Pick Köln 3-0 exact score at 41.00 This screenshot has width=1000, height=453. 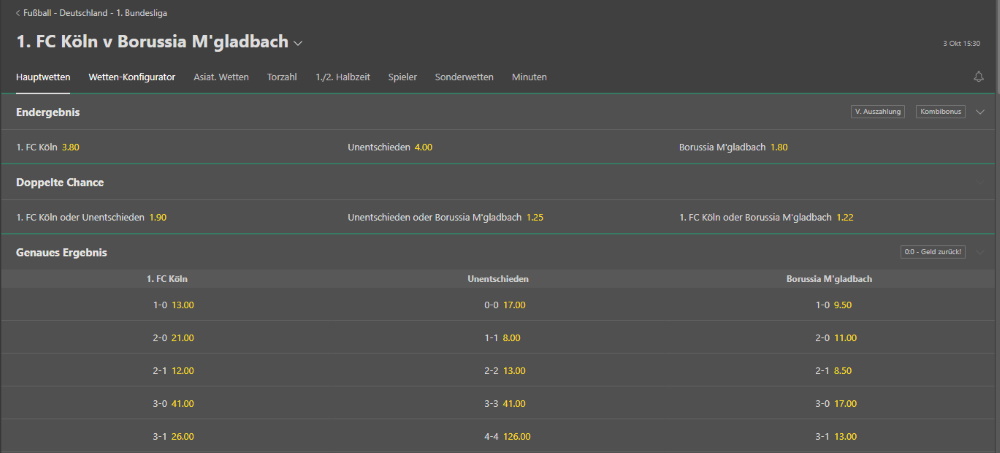(173, 404)
